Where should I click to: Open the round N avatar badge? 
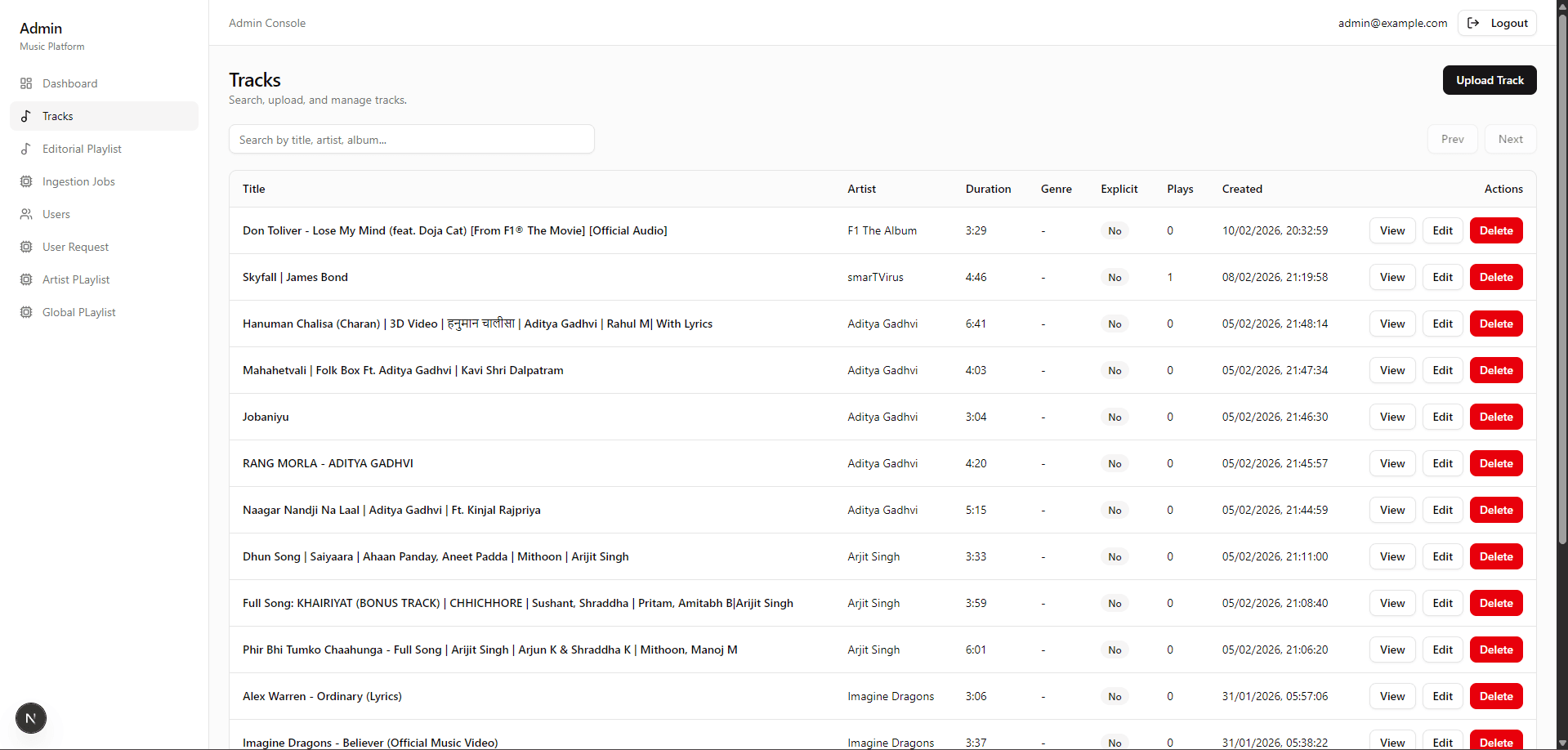coord(31,718)
